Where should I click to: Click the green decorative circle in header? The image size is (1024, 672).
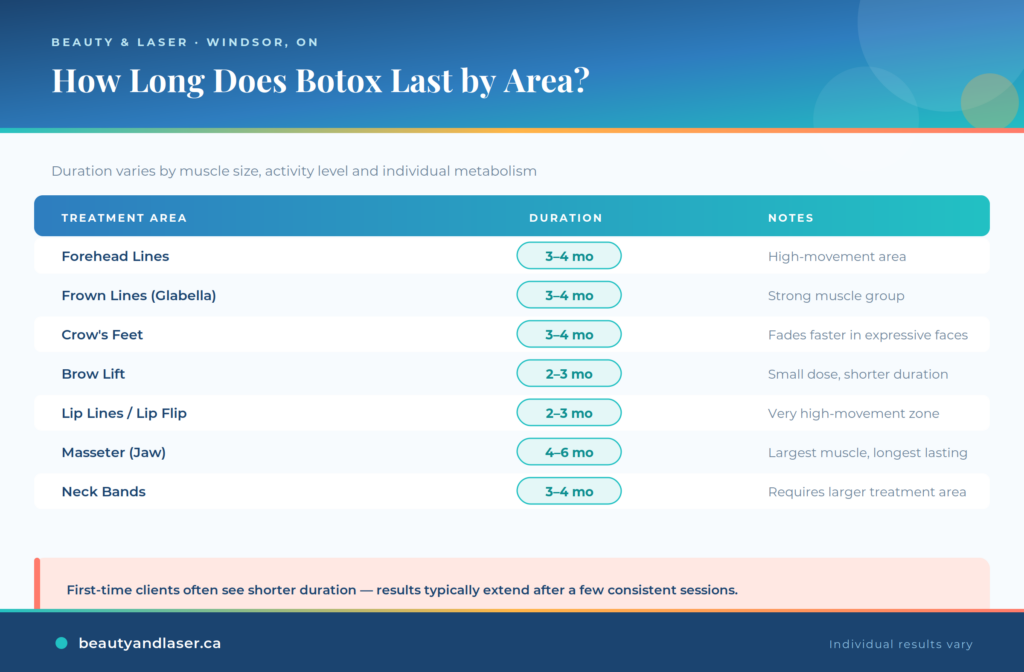pos(989,101)
